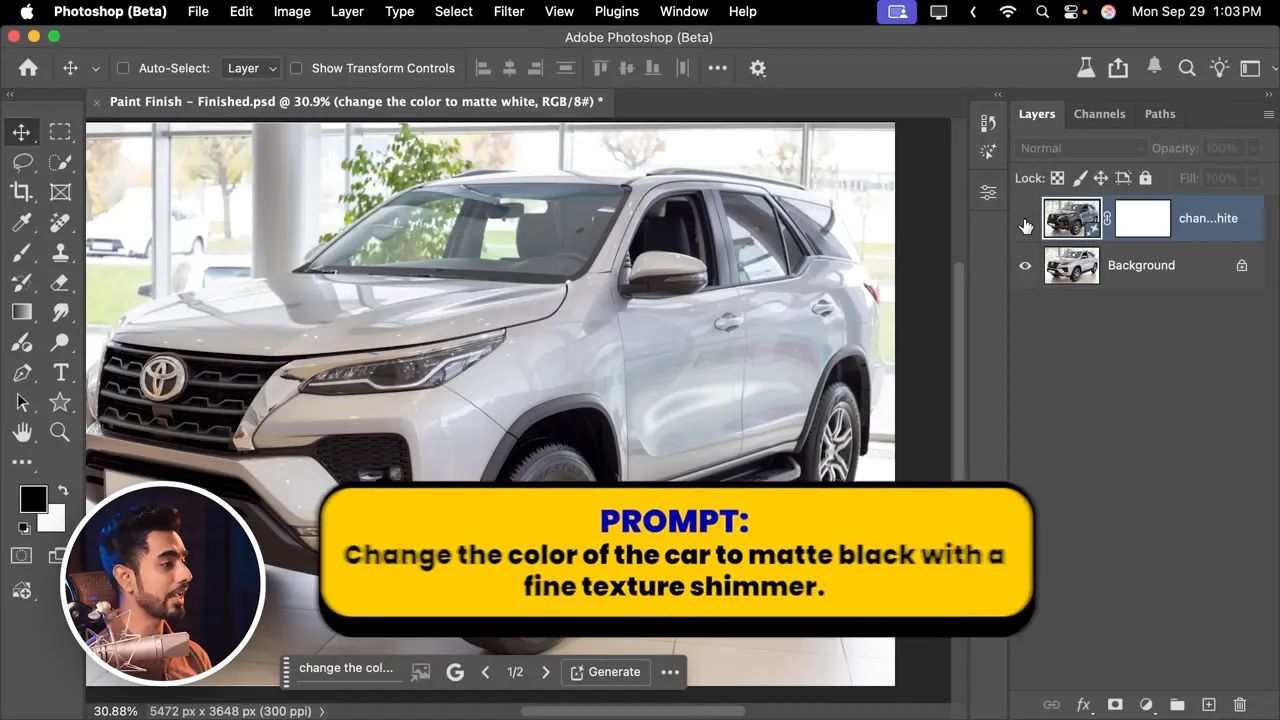Viewport: 1280px width, 720px height.
Task: Open the Plugins menu
Action: 616,11
